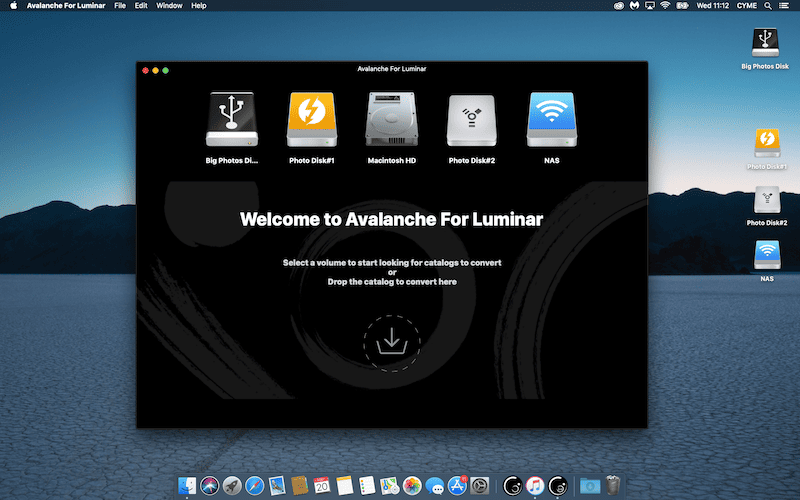Click the catalog drop zone download icon
Screen dimensions: 800x500
pyautogui.click(x=392, y=343)
